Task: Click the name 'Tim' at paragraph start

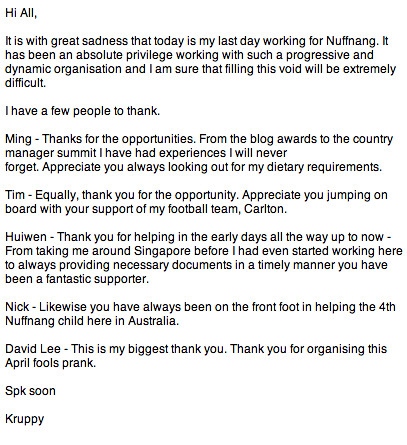Action: point(15,195)
